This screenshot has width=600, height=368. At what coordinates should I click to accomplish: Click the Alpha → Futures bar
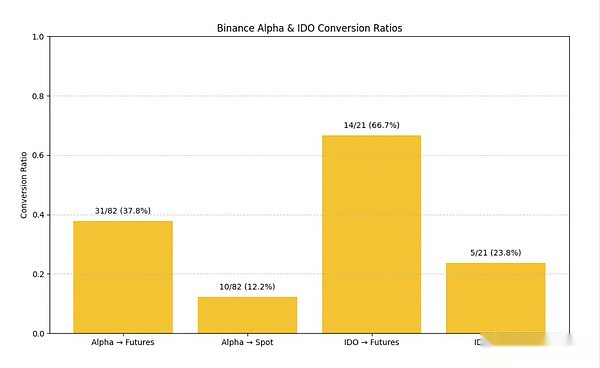123,277
